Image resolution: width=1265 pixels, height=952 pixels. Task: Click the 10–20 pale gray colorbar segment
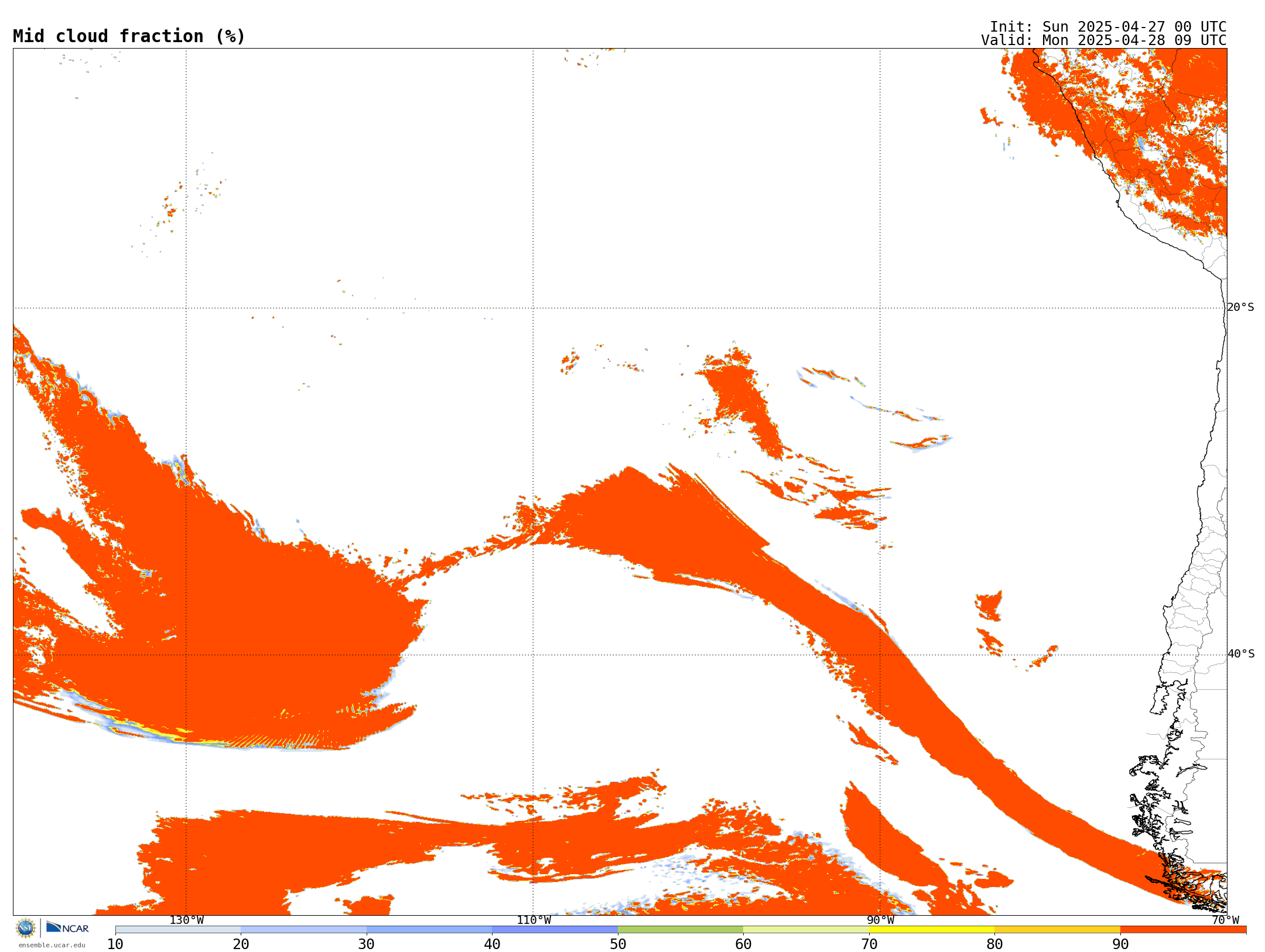[178, 930]
